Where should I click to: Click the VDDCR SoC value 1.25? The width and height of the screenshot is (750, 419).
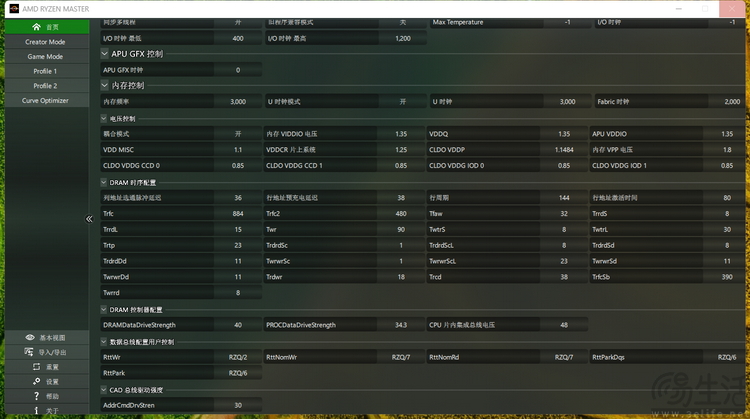click(401, 150)
